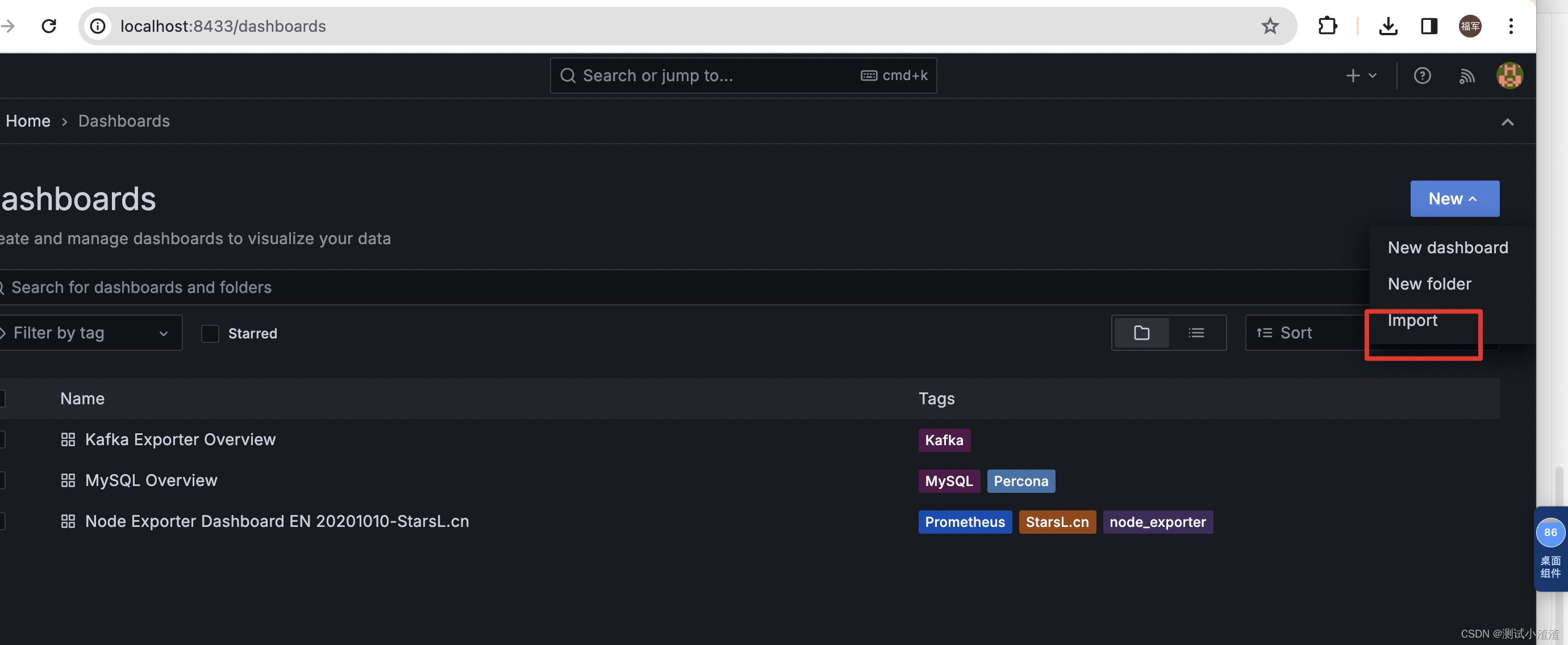Open the news feed RSS icon

(x=1466, y=76)
